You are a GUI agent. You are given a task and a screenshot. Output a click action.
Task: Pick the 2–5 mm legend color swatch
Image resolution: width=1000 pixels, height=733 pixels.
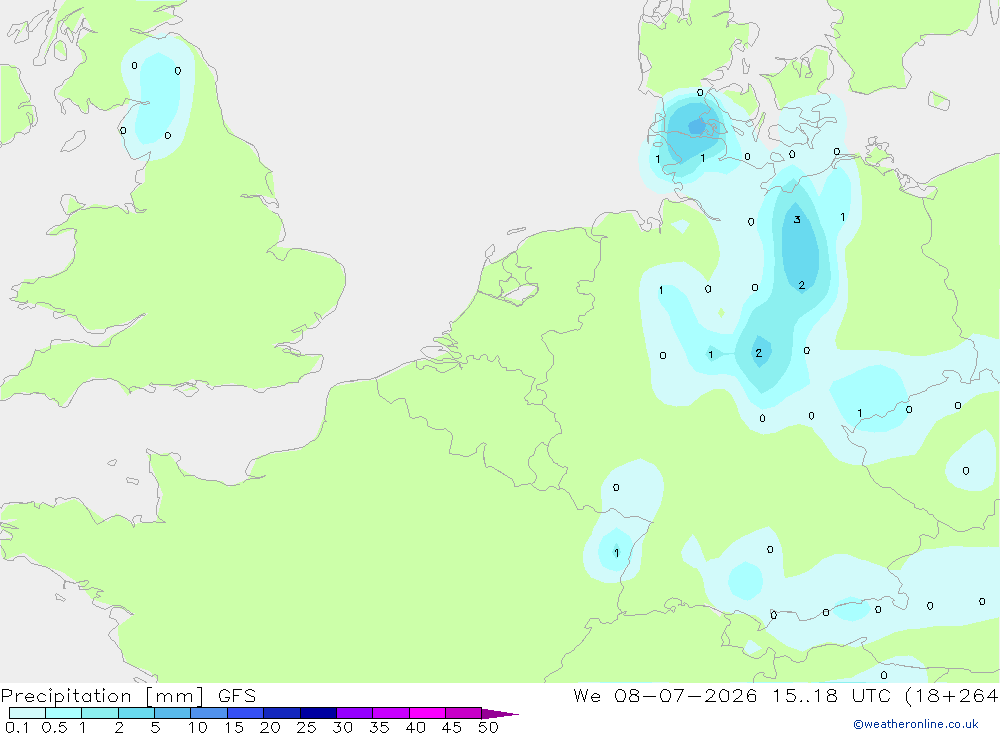click(136, 713)
